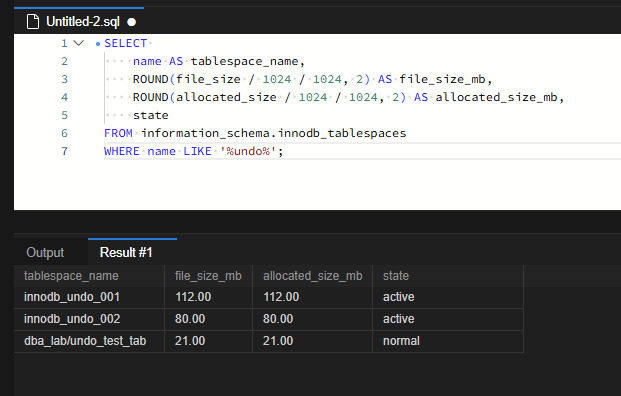The width and height of the screenshot is (621, 396).
Task: Click the file icon on the Untitled-2.sql tab
Action: click(32, 21)
